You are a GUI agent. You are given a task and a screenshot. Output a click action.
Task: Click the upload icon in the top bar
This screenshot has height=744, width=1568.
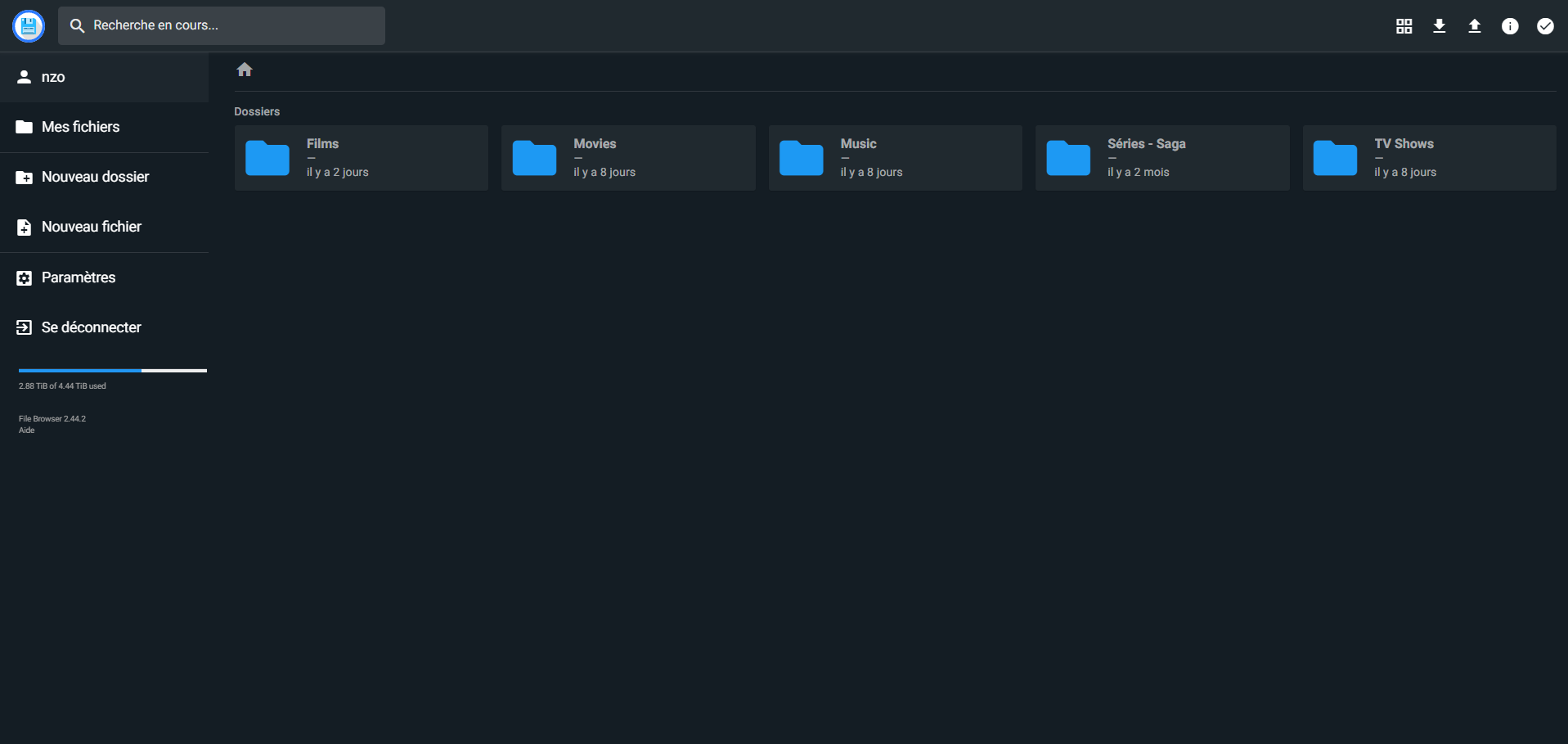coord(1474,26)
